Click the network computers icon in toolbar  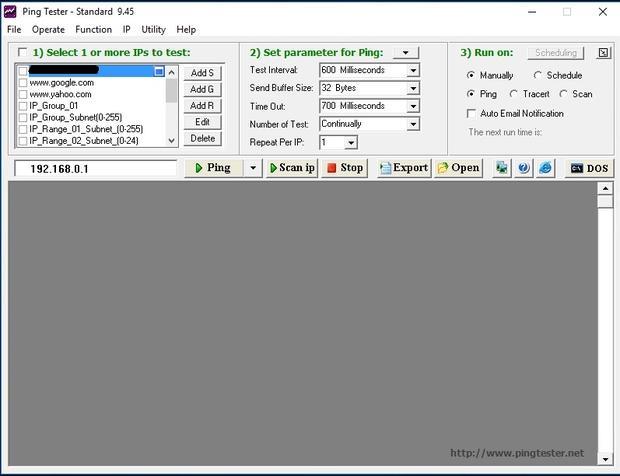(x=501, y=168)
